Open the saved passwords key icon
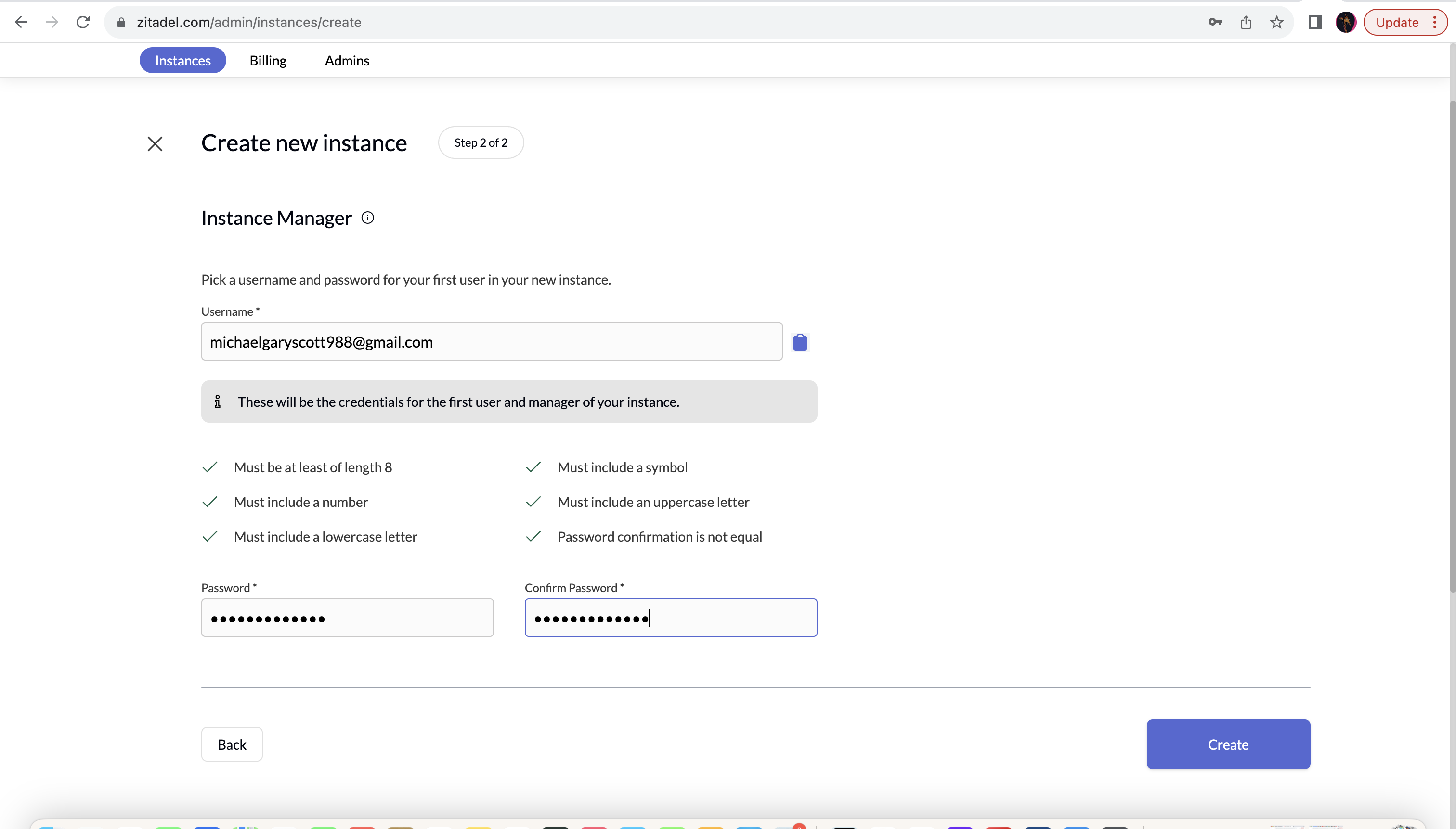The width and height of the screenshot is (1456, 829). pos(1215,22)
